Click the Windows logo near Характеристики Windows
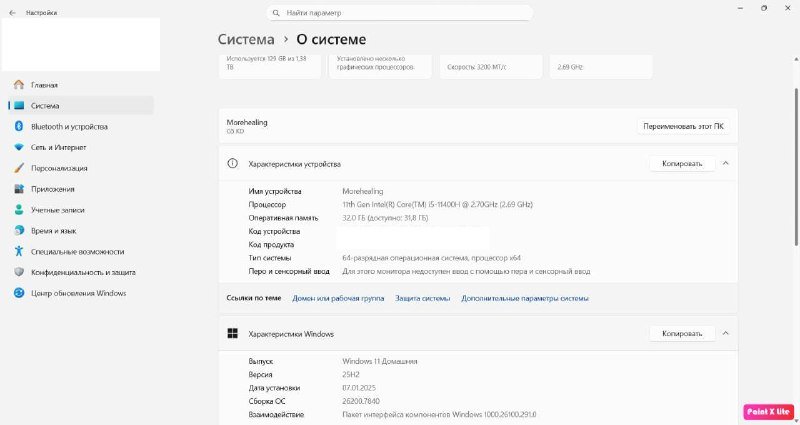Viewport: 800px width, 425px height. pos(232,333)
